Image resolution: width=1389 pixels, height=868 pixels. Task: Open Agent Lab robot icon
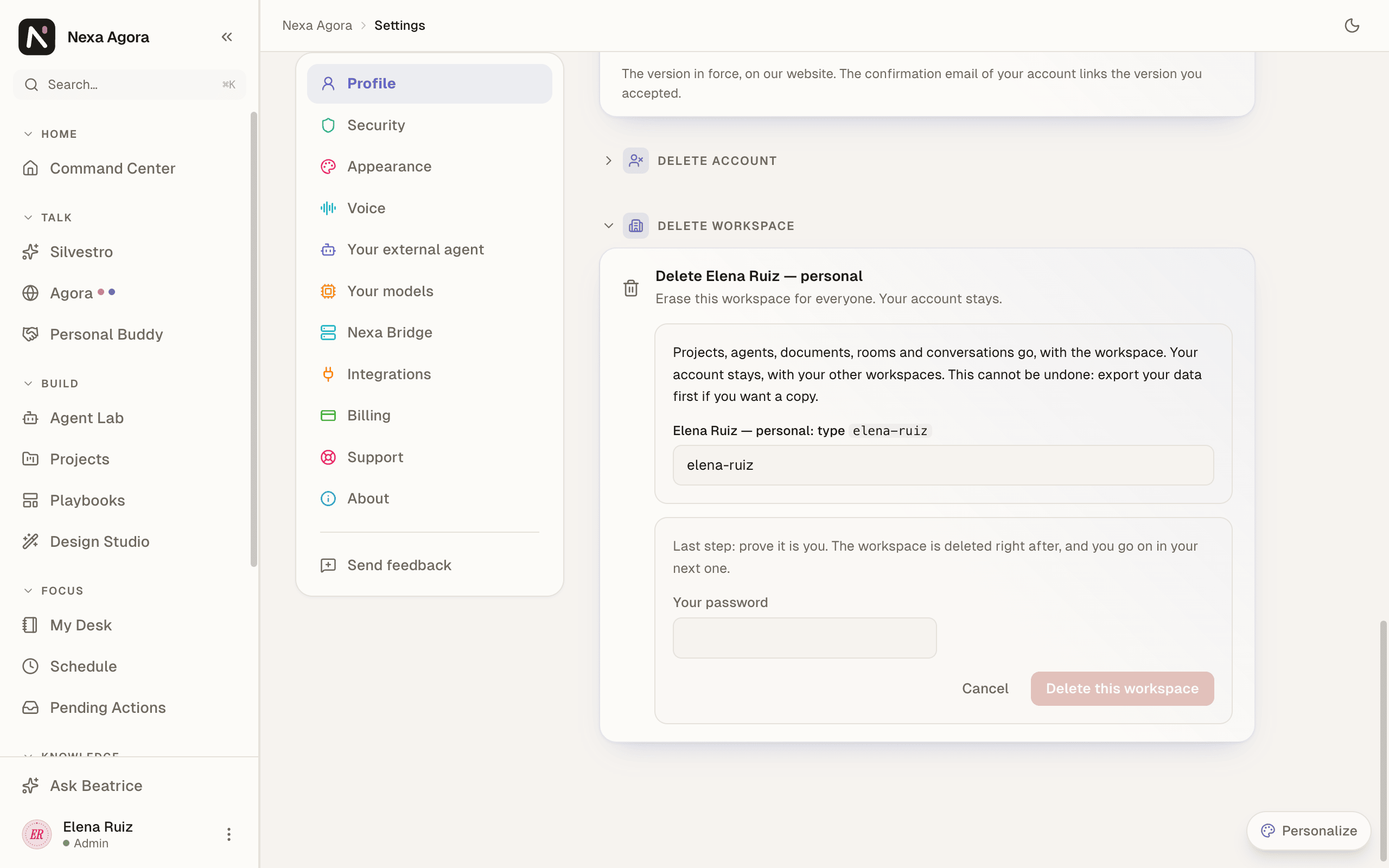(30, 418)
